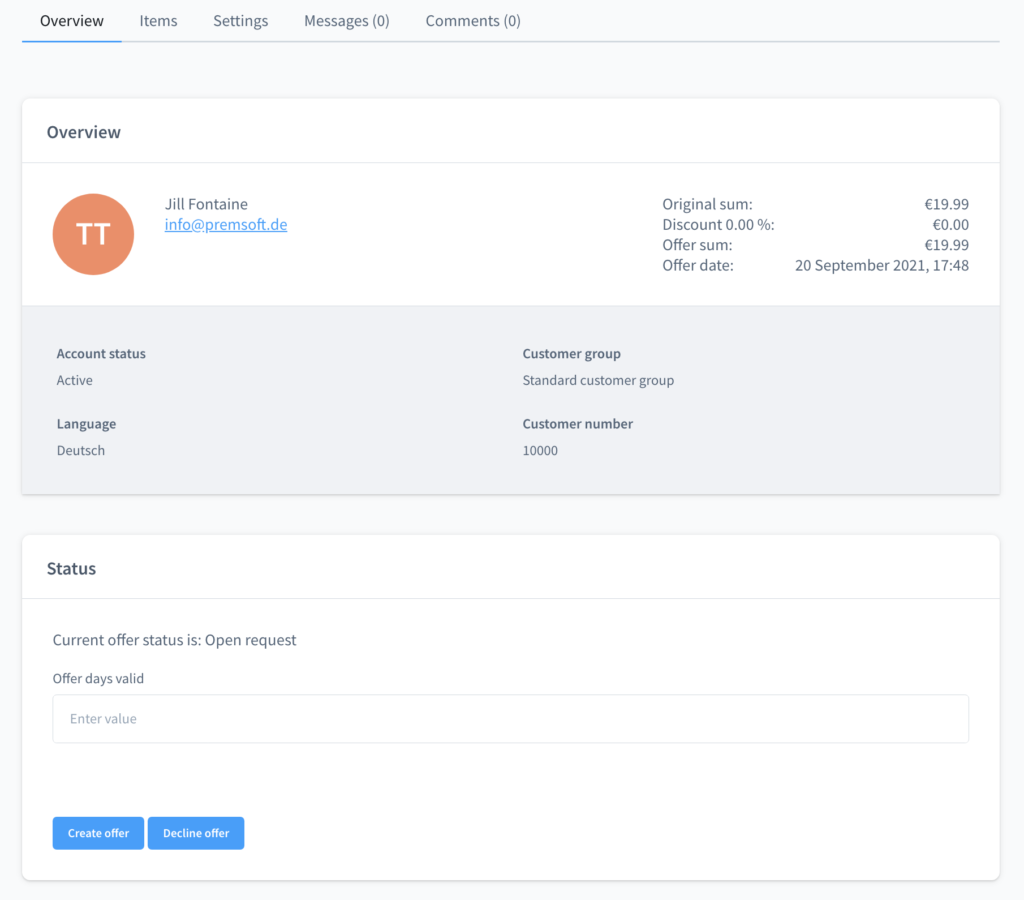Viewport: 1024px width, 900px height.
Task: Click the Current offer status text
Action: [175, 640]
